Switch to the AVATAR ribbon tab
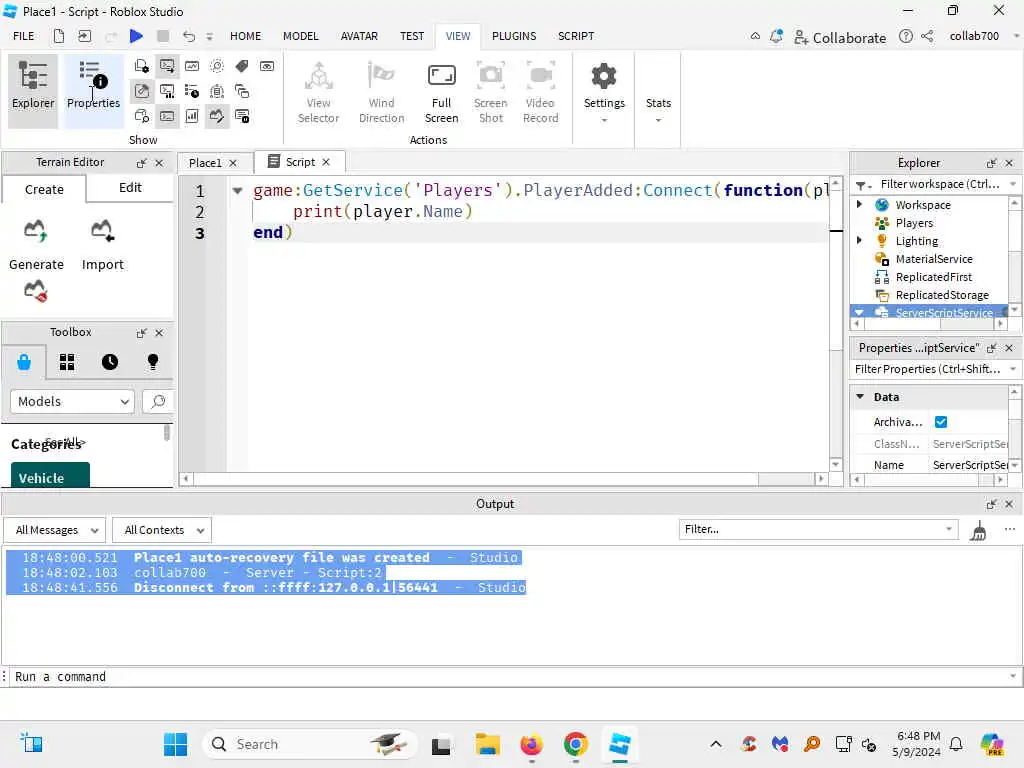1024x768 pixels. [359, 36]
